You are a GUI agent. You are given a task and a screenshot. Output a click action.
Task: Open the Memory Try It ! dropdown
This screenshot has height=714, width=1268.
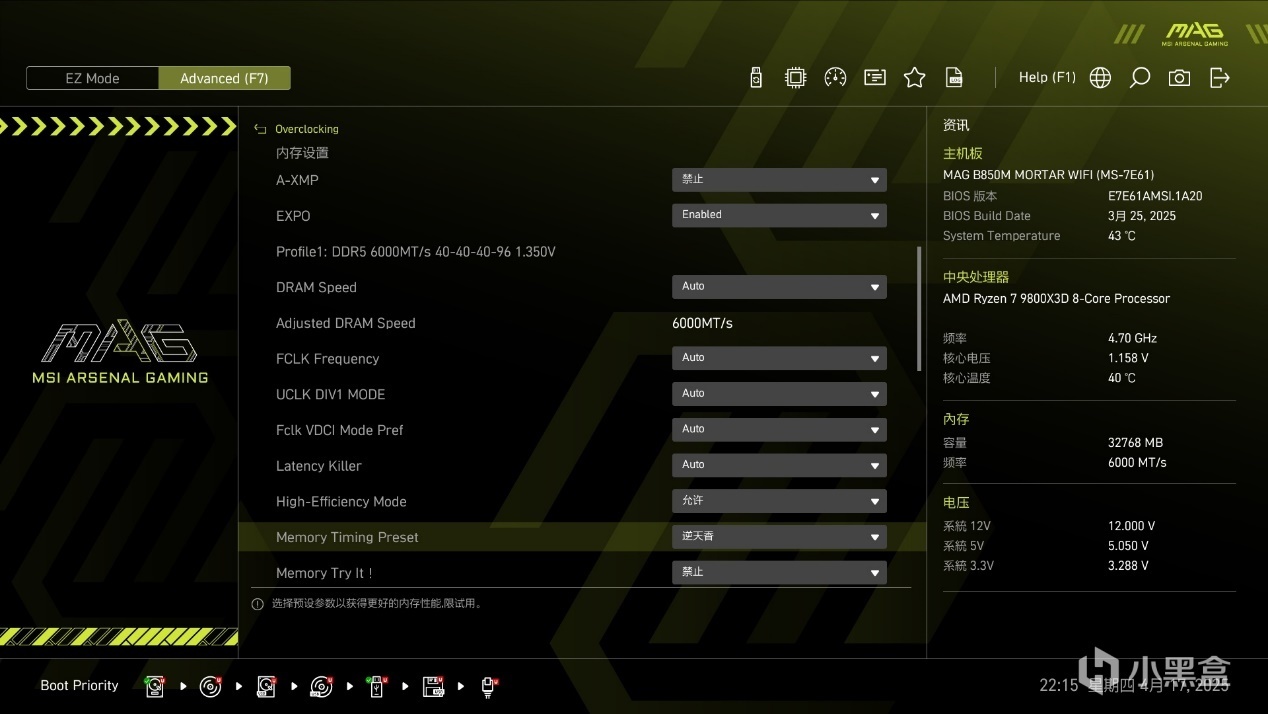(x=779, y=572)
